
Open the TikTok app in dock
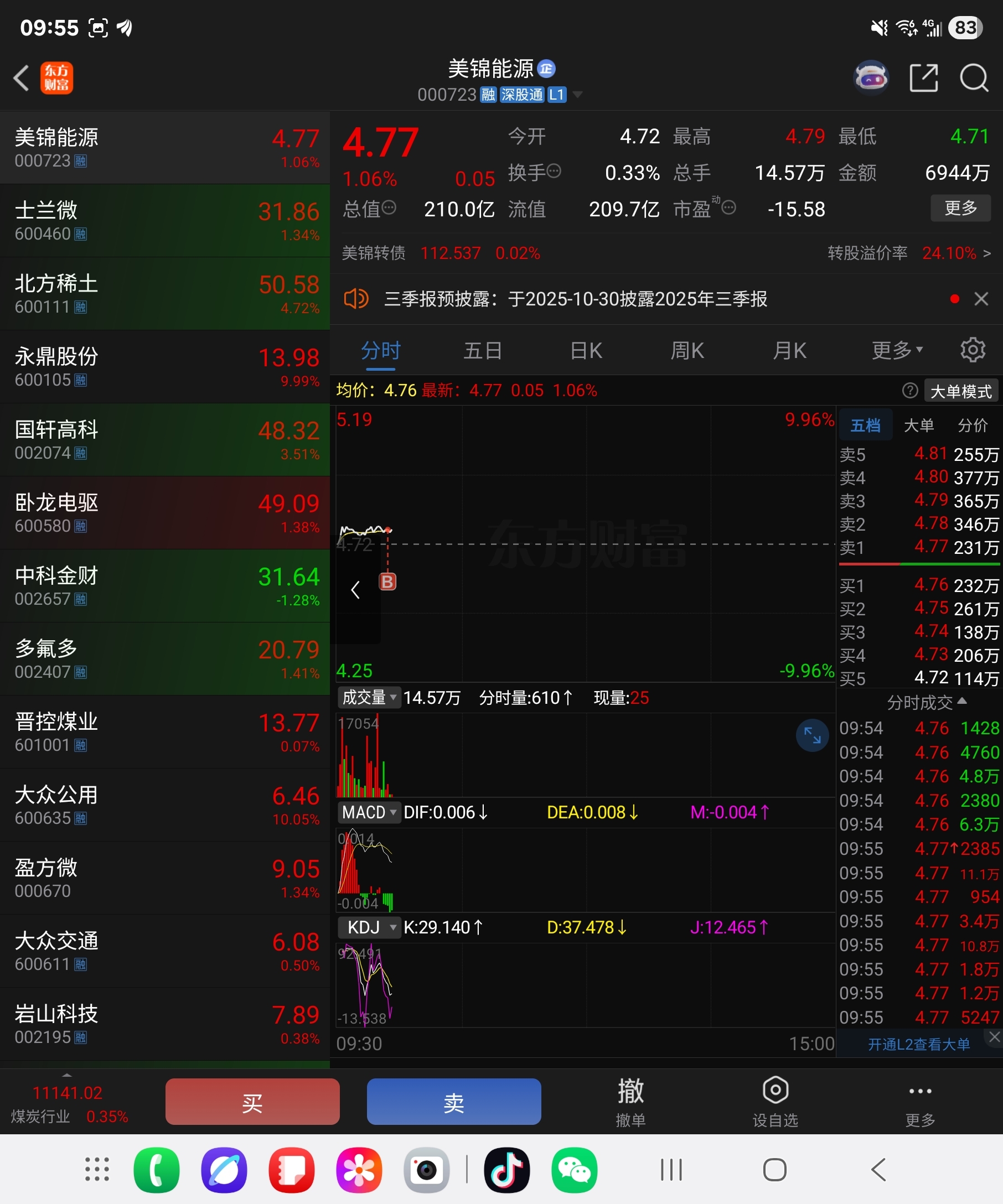click(x=507, y=1170)
